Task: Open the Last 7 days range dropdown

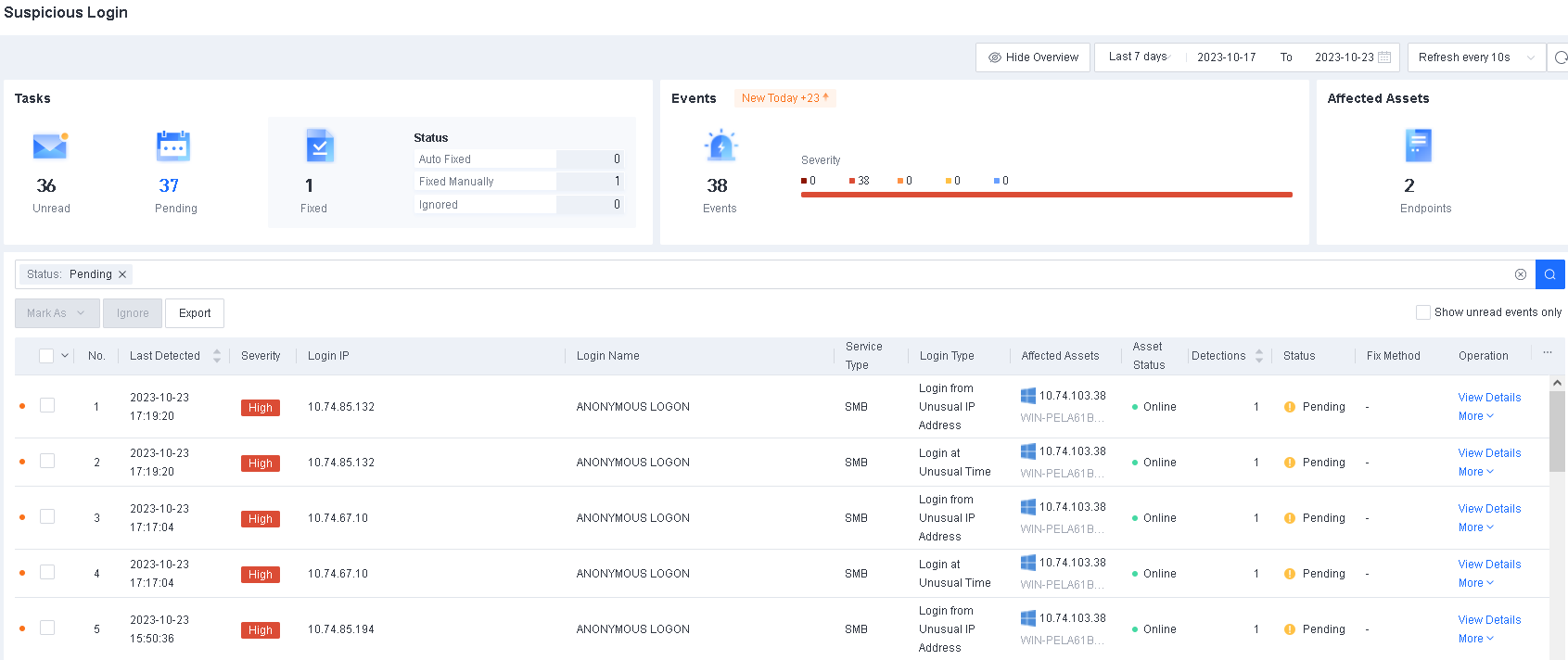Action: pyautogui.click(x=1140, y=57)
